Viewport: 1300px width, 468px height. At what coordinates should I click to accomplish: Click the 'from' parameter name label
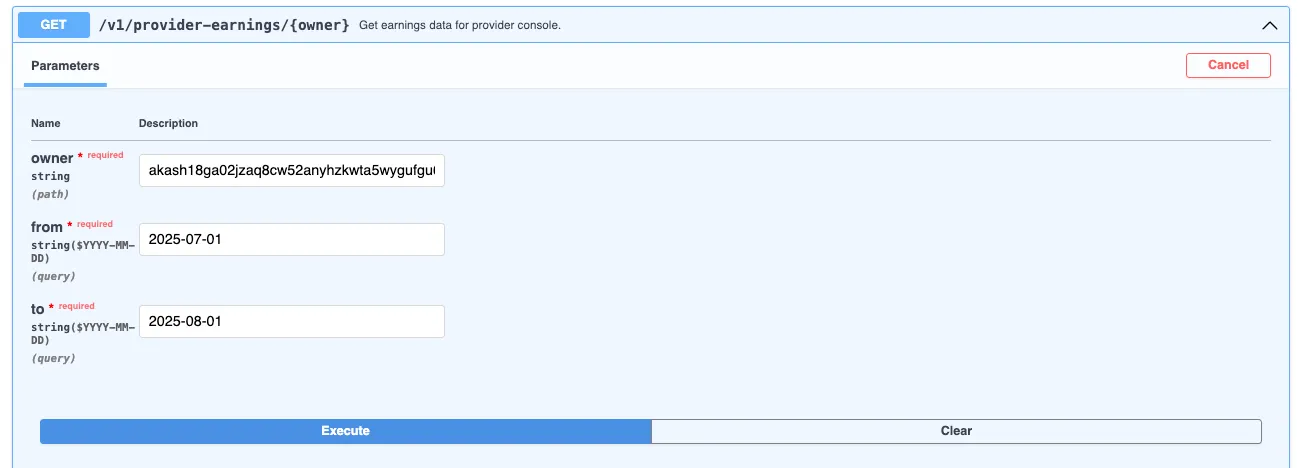(x=47, y=227)
